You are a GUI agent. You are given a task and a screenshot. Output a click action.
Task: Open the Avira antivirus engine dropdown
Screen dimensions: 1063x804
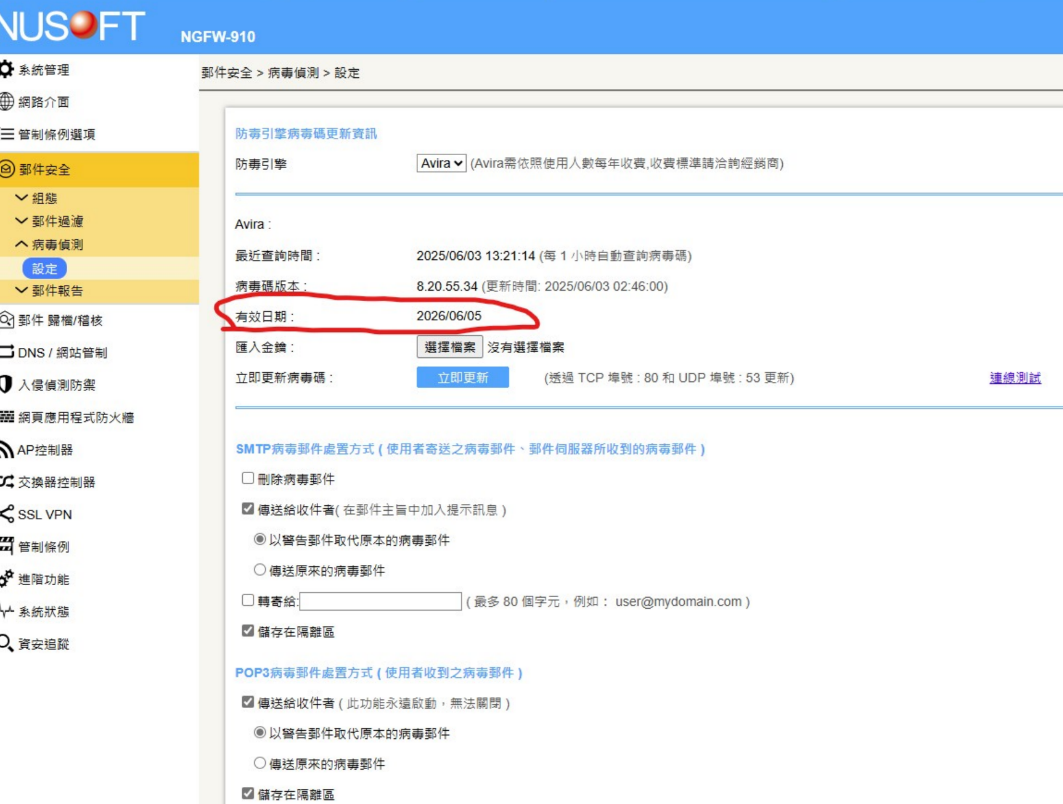click(x=441, y=163)
